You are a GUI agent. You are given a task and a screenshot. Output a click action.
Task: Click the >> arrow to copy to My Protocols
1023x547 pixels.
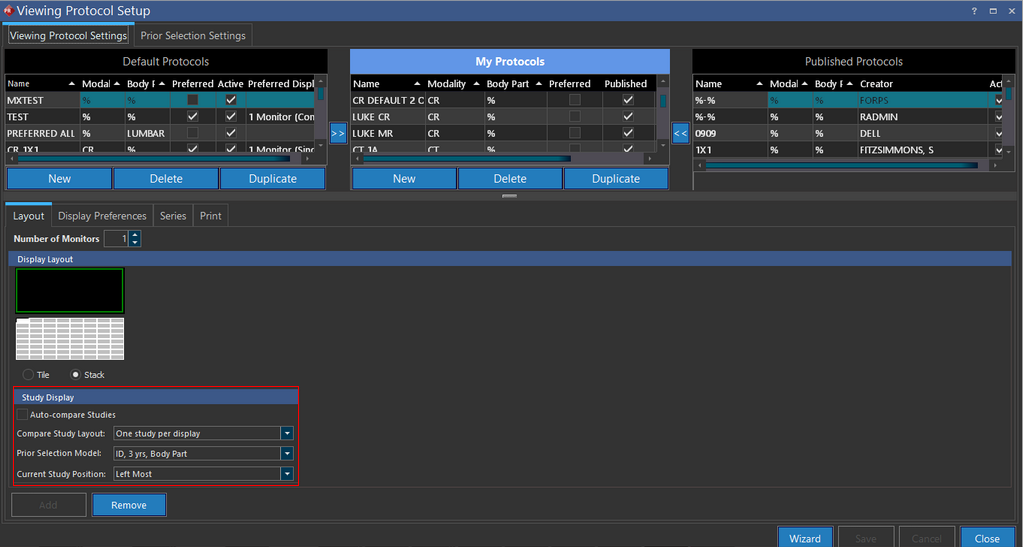338,133
